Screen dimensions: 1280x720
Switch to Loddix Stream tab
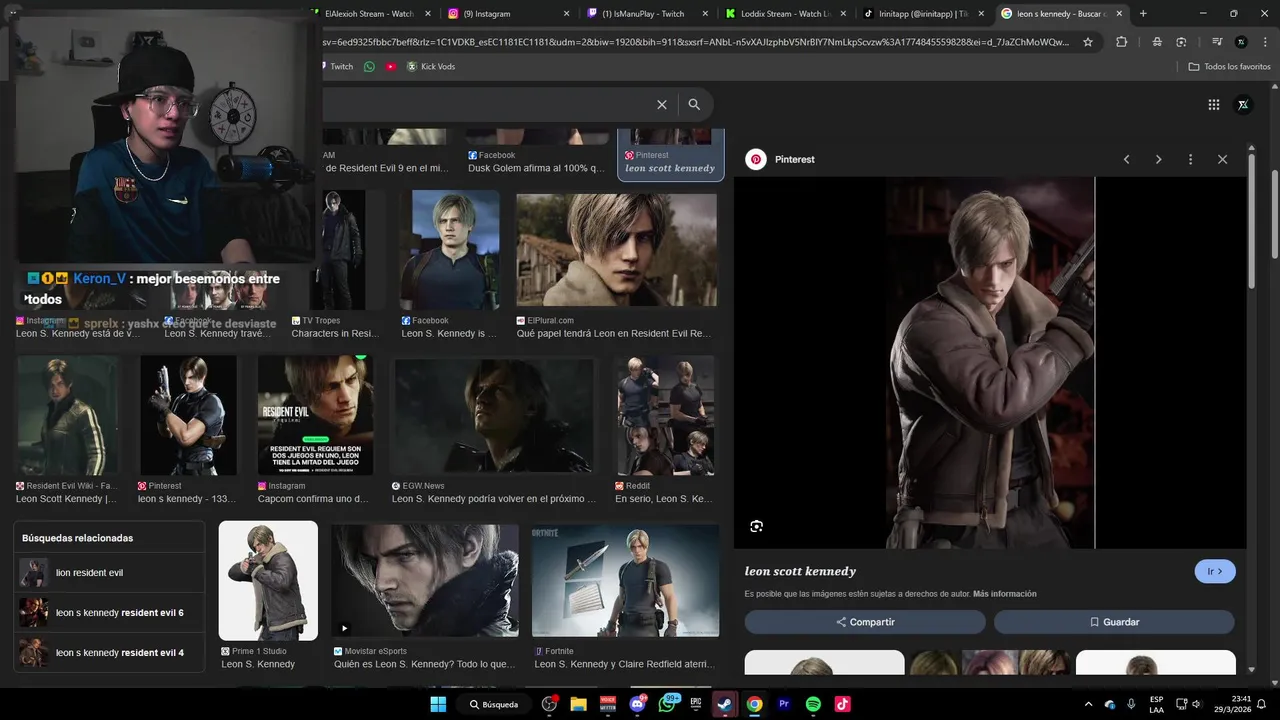point(786,14)
